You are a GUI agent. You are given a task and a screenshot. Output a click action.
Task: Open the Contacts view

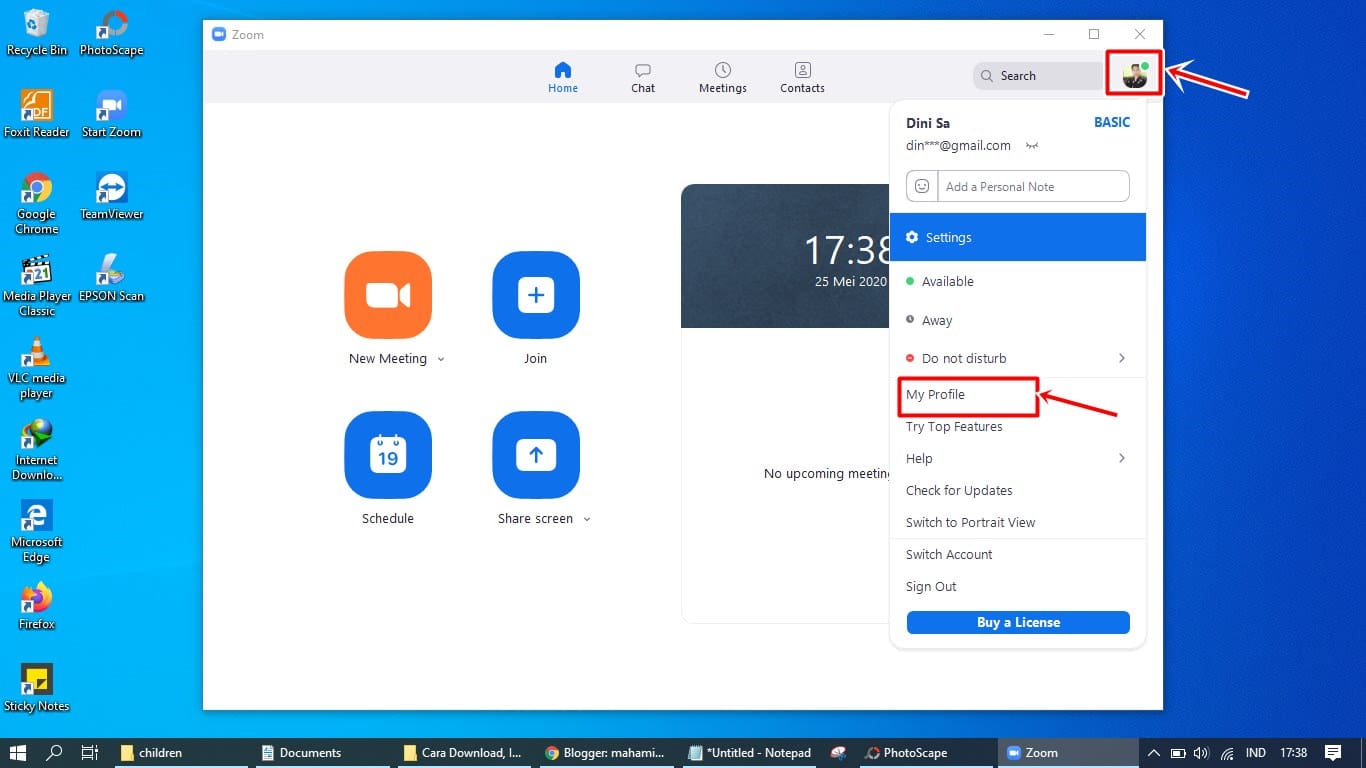coord(801,76)
